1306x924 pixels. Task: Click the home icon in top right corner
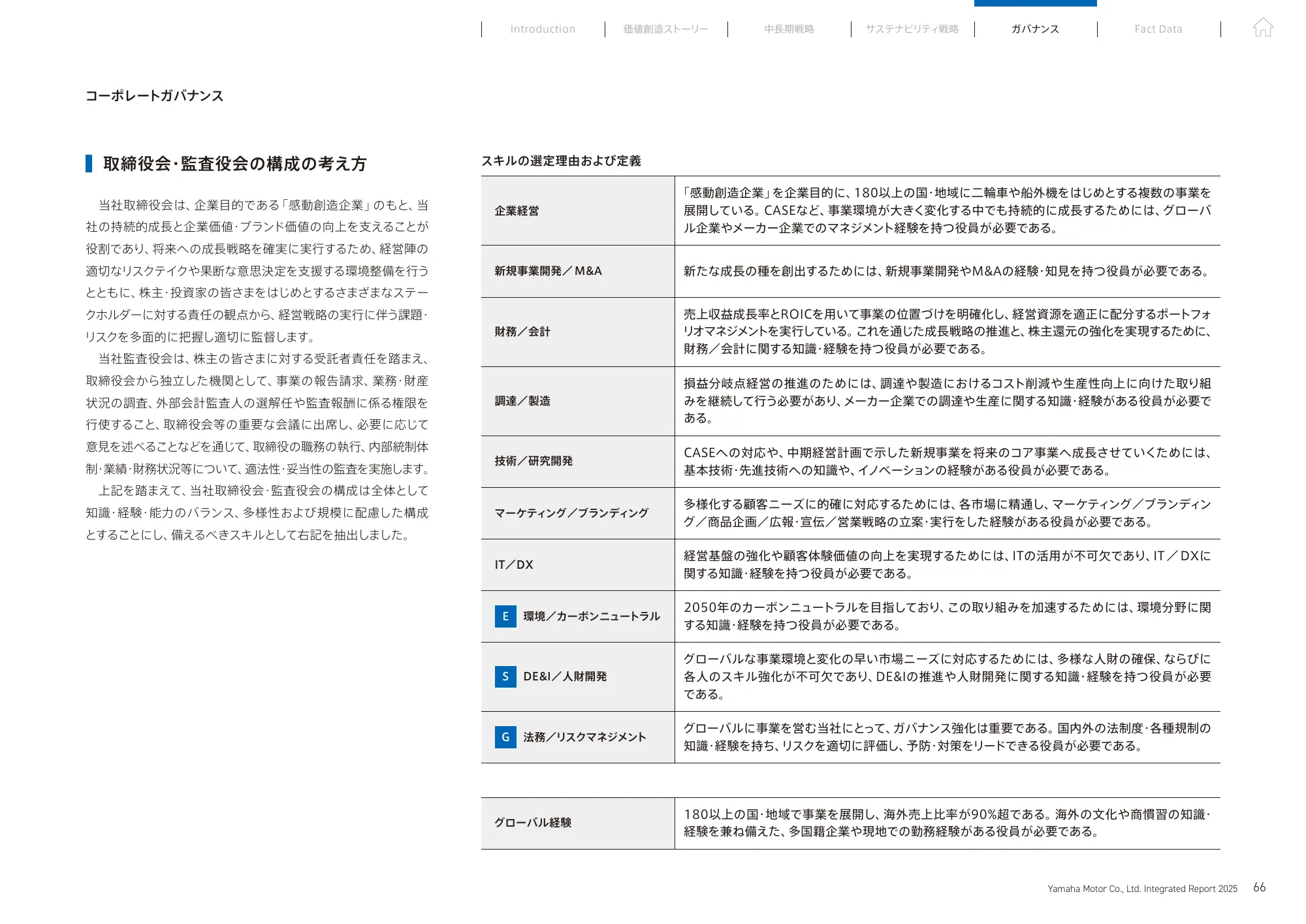1264,27
